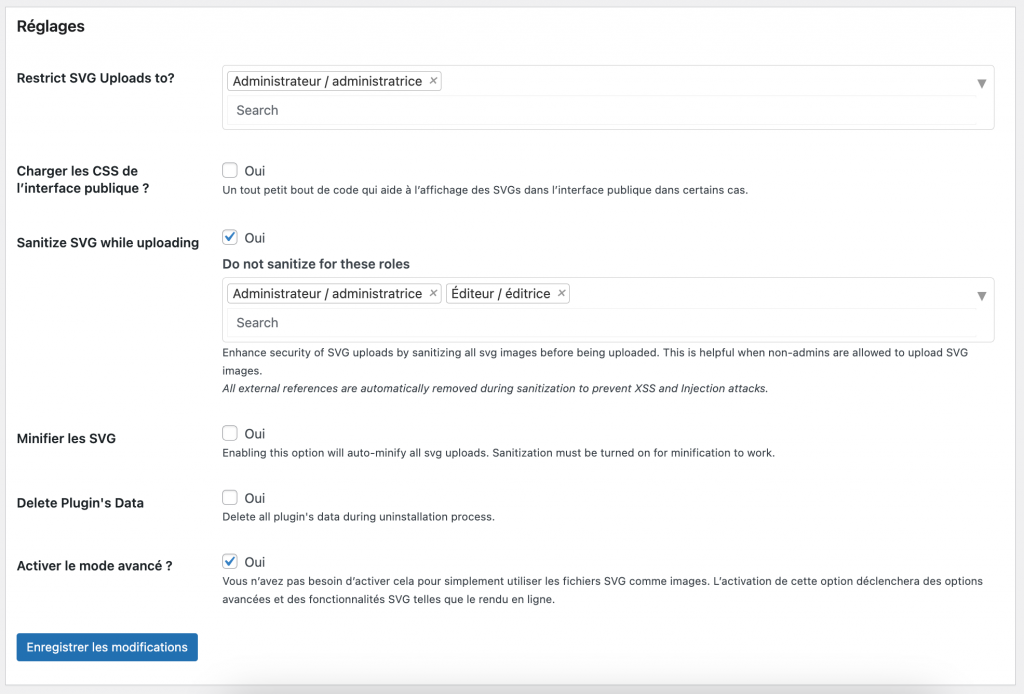Focus the Search field under Do not sanitize roles
1024x694 pixels.
[x=600, y=322]
